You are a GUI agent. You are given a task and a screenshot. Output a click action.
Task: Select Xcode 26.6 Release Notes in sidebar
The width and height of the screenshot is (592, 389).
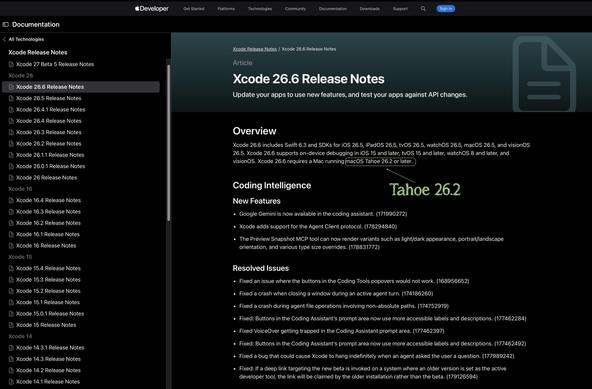click(81, 87)
